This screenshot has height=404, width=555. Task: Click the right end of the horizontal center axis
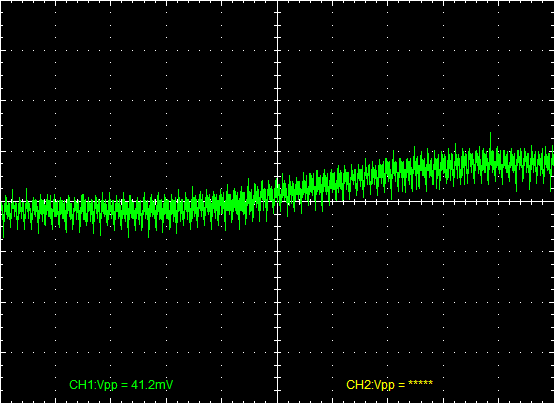pyautogui.click(x=553, y=201)
